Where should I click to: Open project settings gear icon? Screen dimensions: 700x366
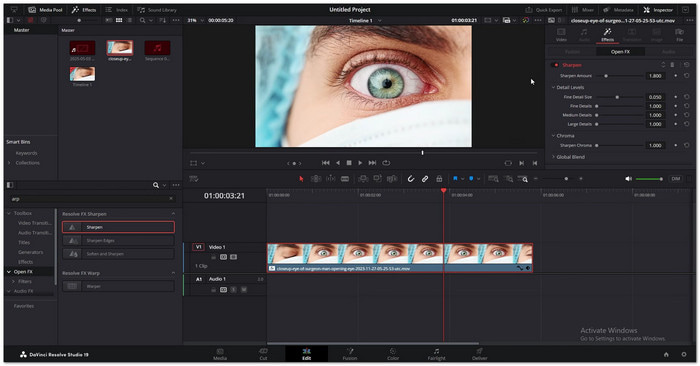tap(684, 354)
